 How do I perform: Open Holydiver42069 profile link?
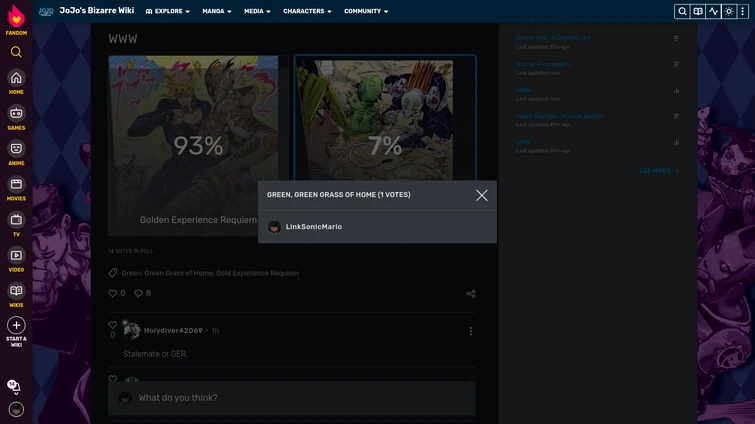tap(173, 331)
